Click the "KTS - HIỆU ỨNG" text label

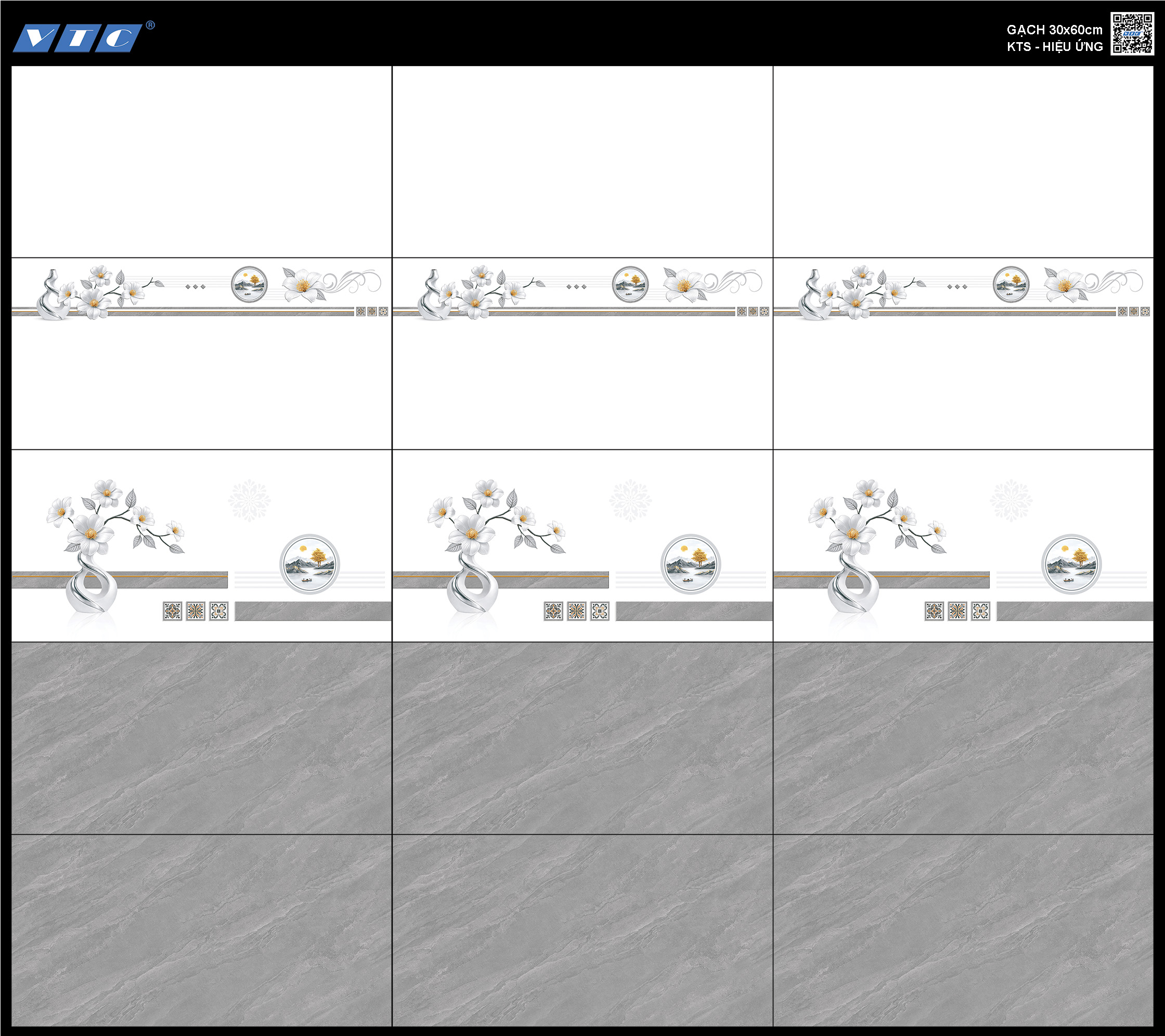[x=1054, y=47]
